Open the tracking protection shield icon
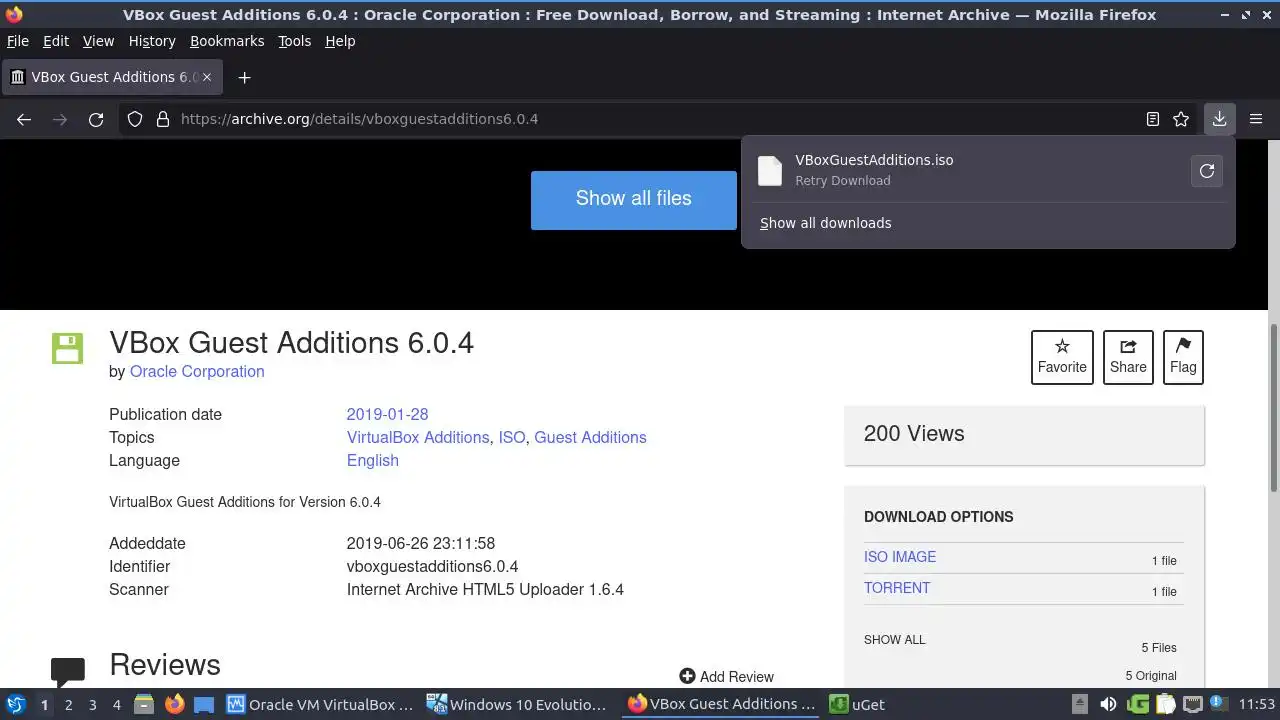This screenshot has width=1280, height=720. tap(135, 119)
